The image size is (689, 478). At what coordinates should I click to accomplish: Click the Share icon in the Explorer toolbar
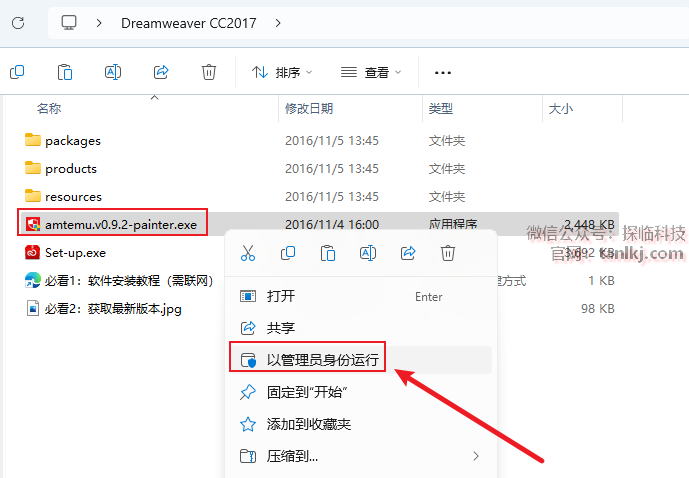(161, 72)
